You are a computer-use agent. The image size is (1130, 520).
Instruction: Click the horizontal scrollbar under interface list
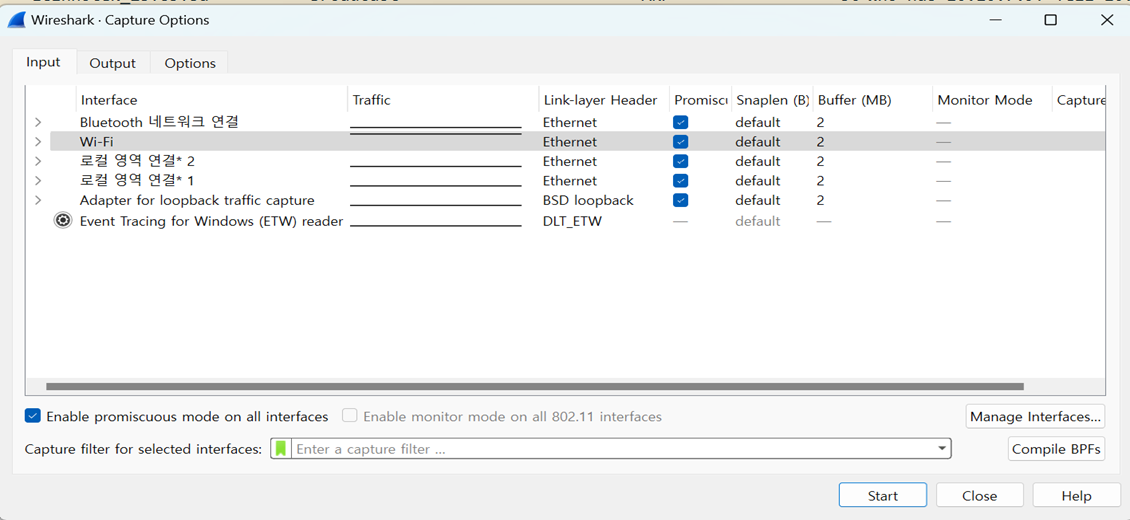coord(535,386)
